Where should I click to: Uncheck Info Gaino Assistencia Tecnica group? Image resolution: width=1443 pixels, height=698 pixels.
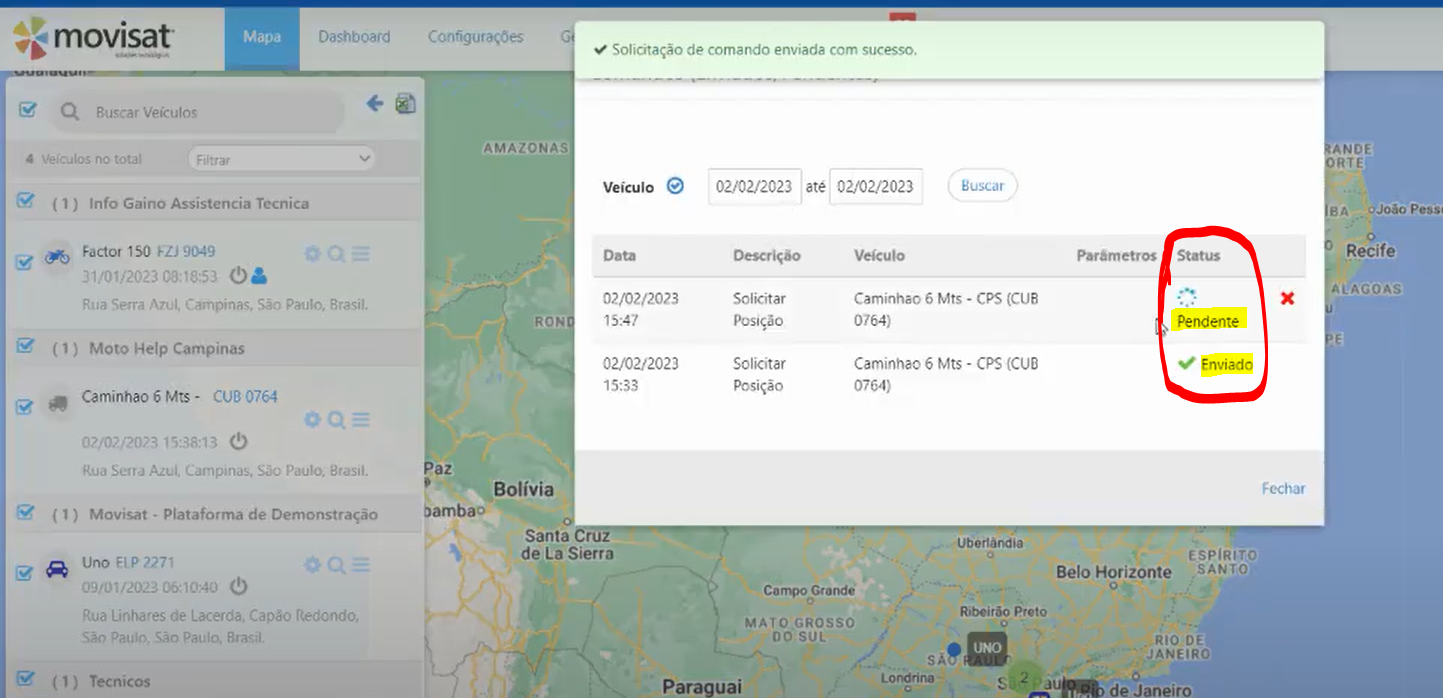(x=26, y=202)
